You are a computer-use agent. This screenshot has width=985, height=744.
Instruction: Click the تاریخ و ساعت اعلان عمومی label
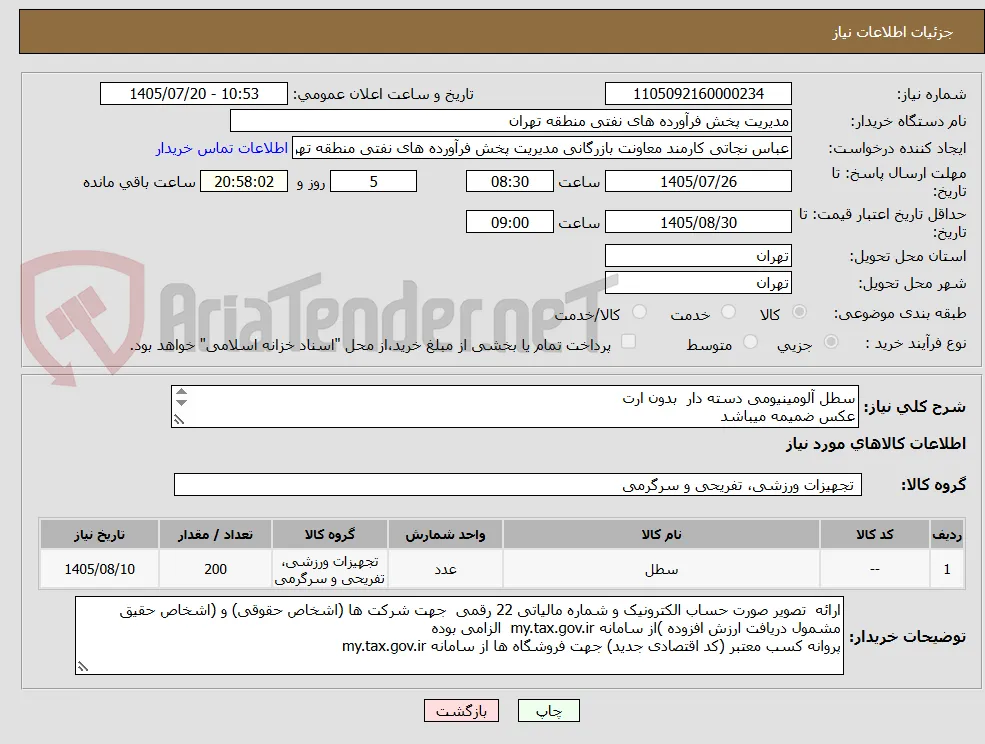coord(384,94)
